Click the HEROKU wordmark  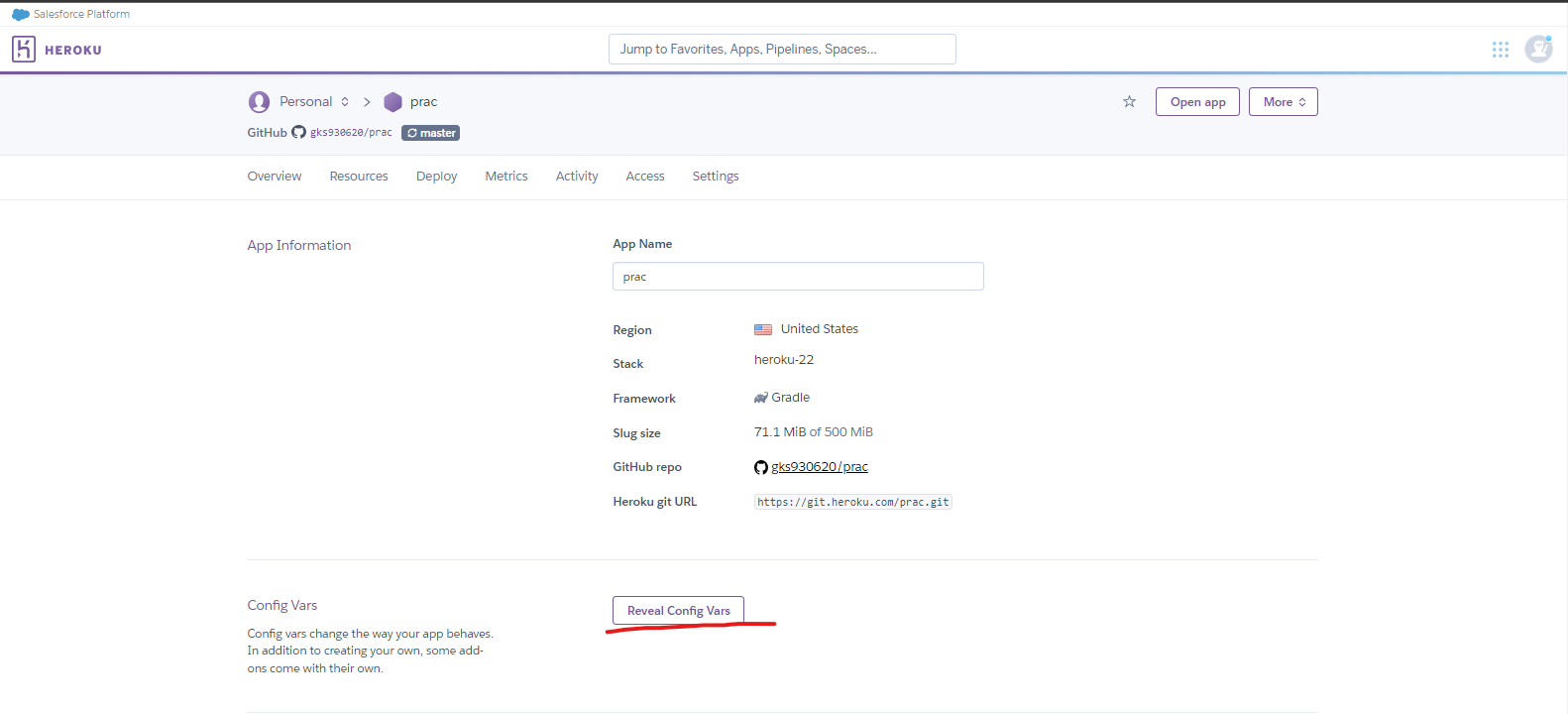tap(73, 50)
